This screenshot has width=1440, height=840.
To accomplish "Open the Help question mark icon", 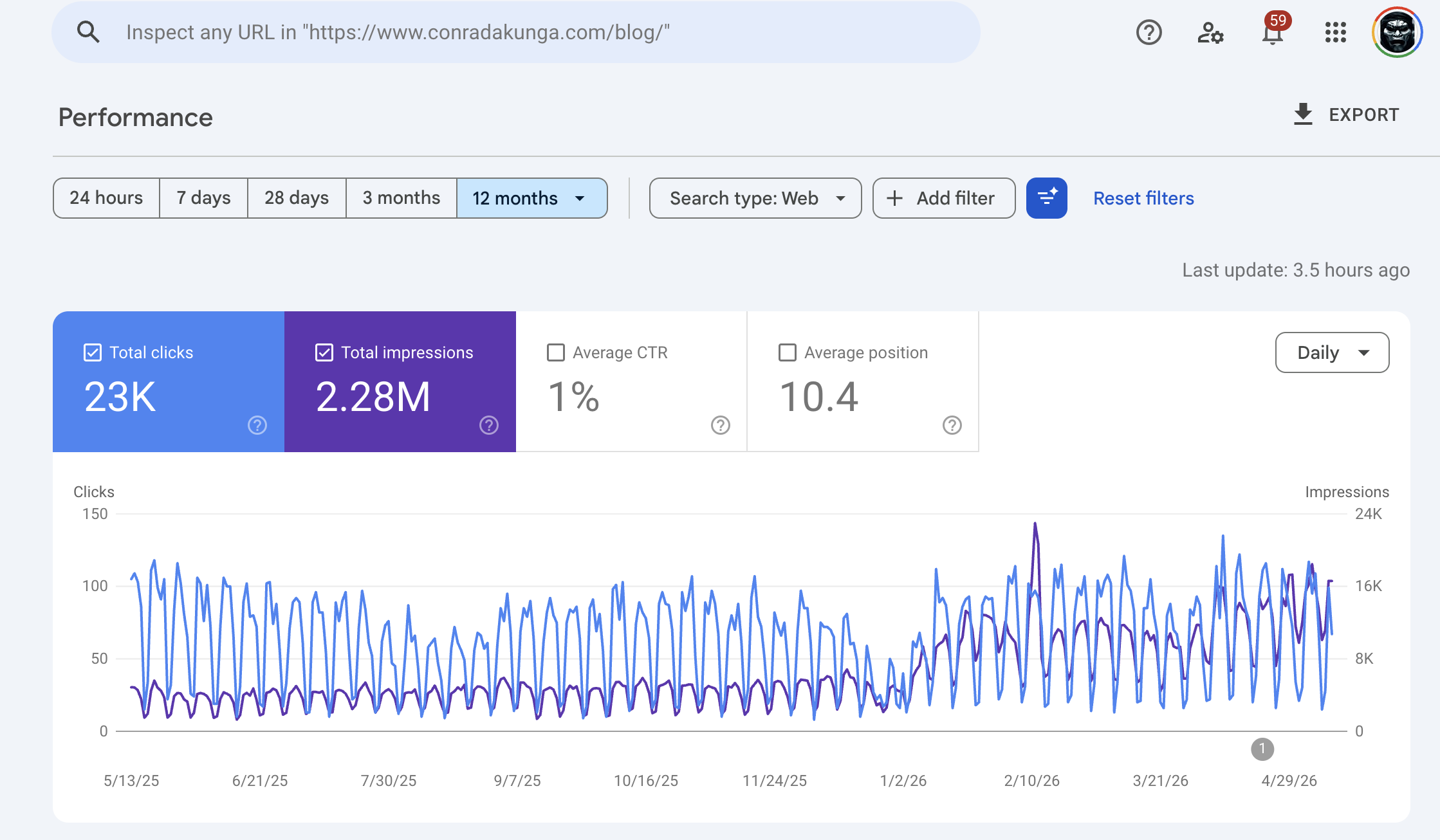I will click(x=1149, y=32).
